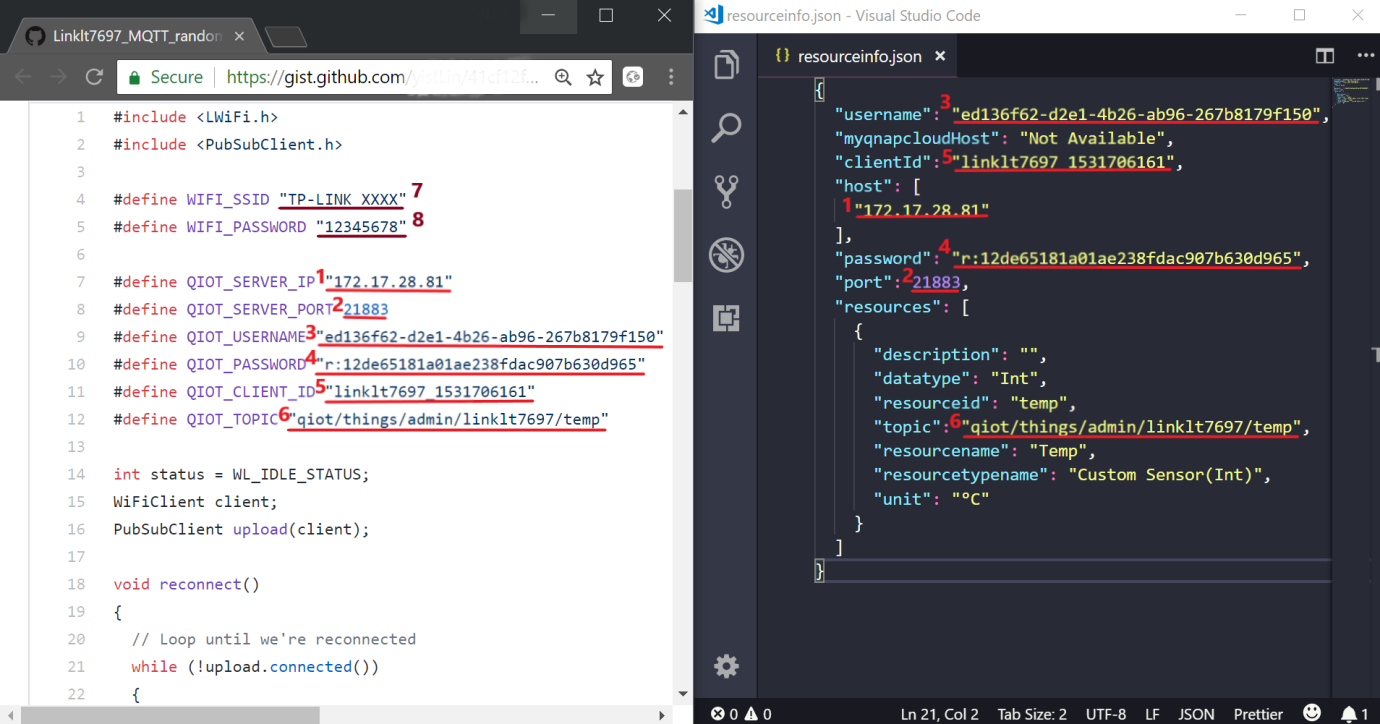Bookmark this gist page with the star
1380x724 pixels.
pyautogui.click(x=595, y=77)
